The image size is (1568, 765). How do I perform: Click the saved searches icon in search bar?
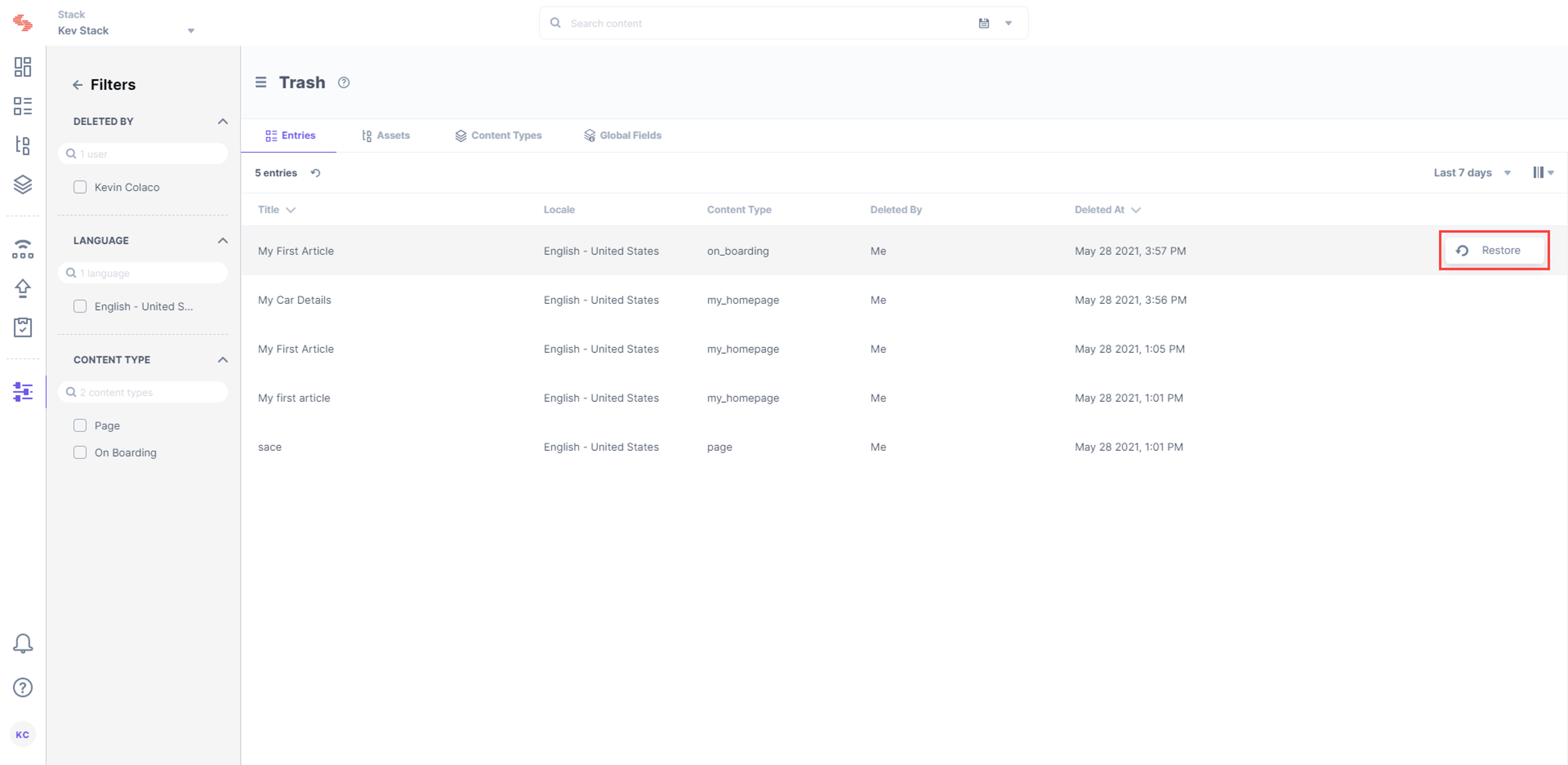[984, 23]
